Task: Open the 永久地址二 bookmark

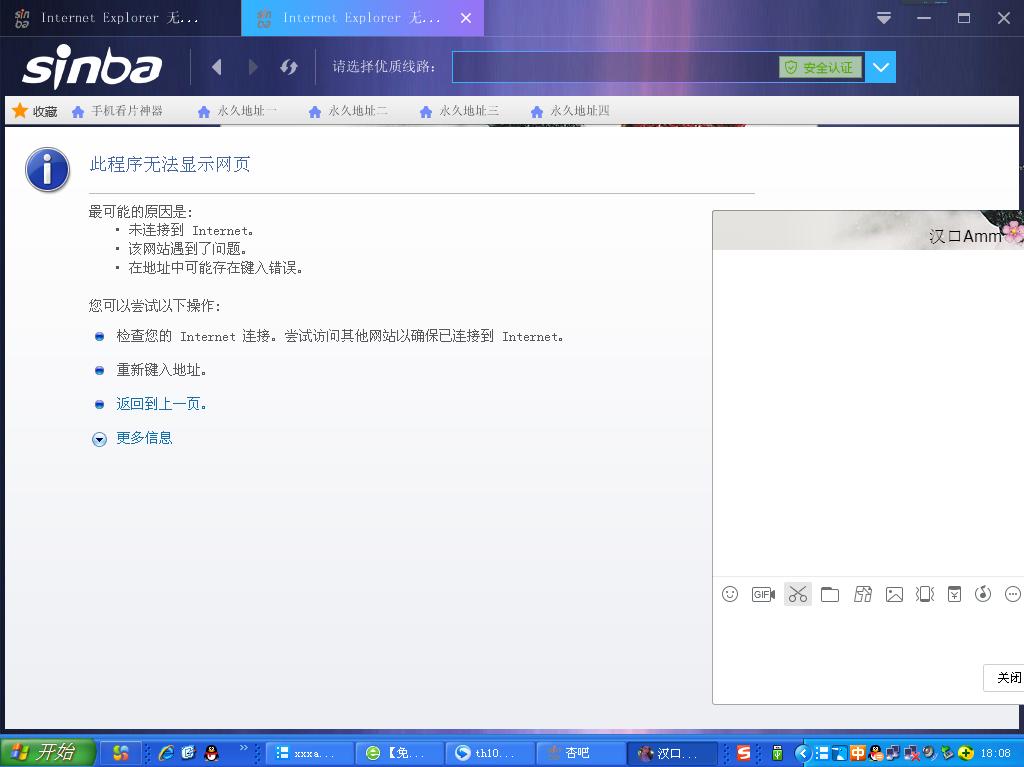Action: [x=349, y=110]
